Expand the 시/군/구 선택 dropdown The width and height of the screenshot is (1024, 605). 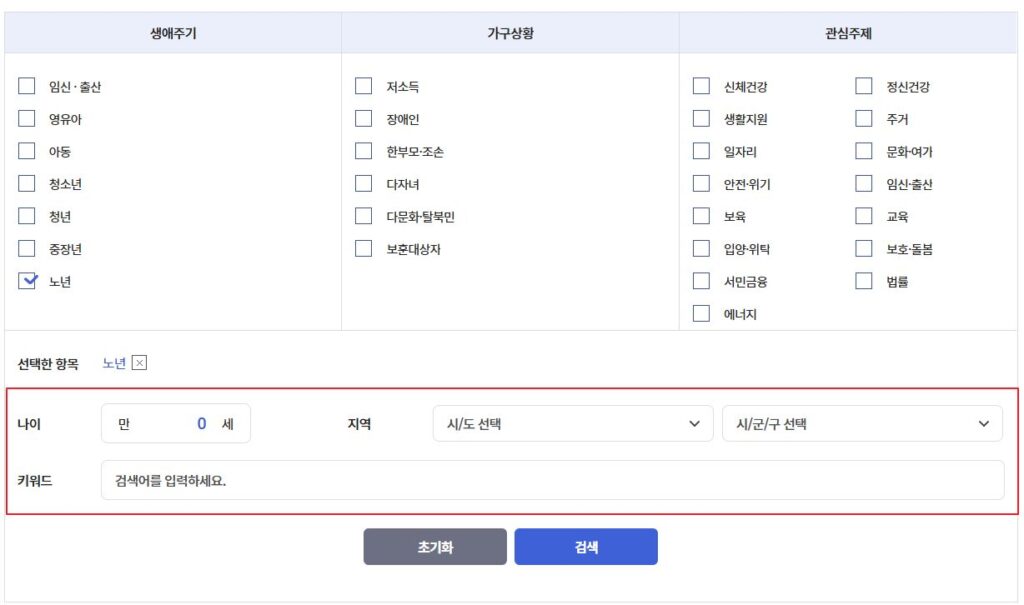coord(862,424)
